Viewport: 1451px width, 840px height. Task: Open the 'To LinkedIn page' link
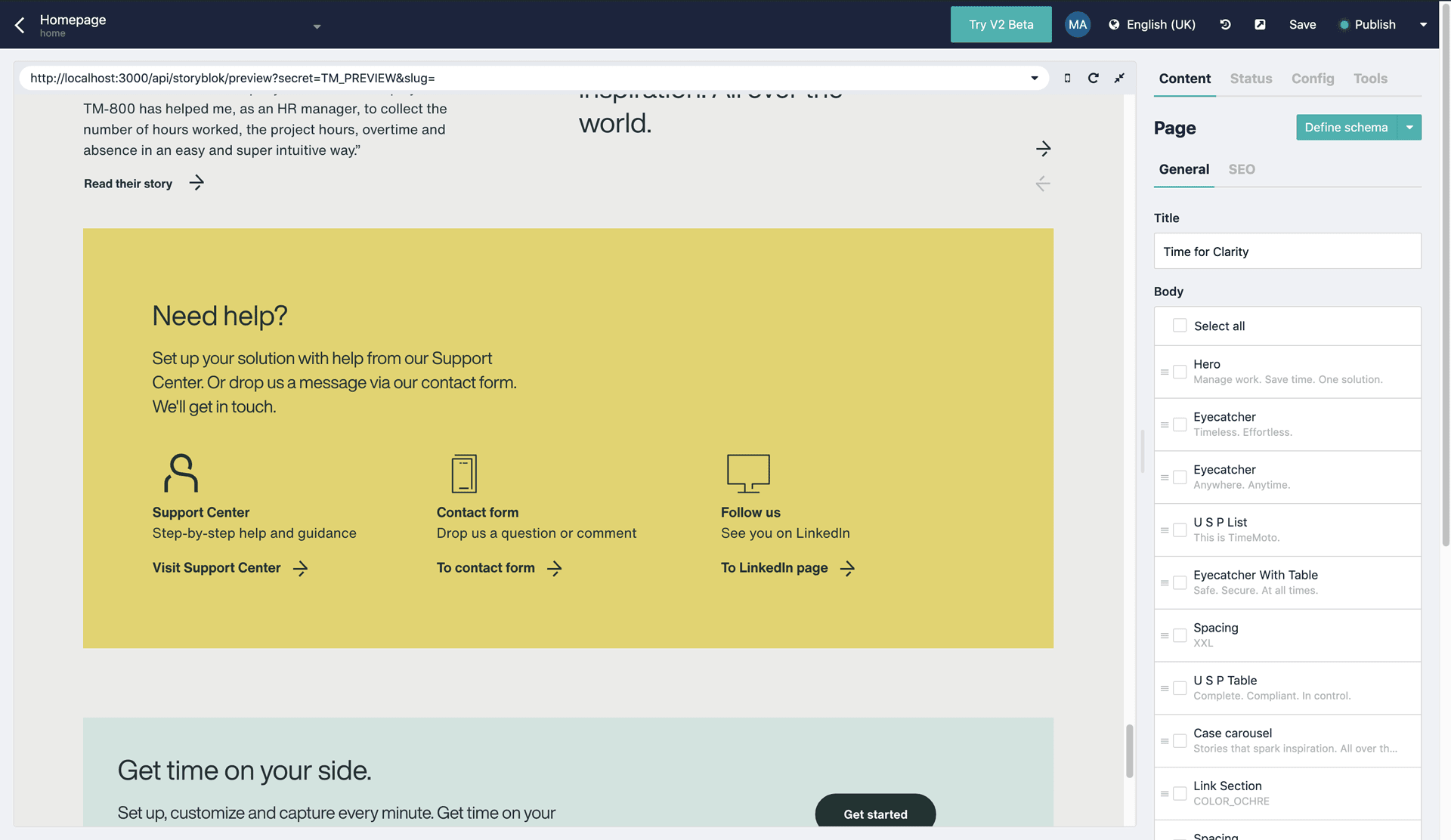tap(774, 567)
